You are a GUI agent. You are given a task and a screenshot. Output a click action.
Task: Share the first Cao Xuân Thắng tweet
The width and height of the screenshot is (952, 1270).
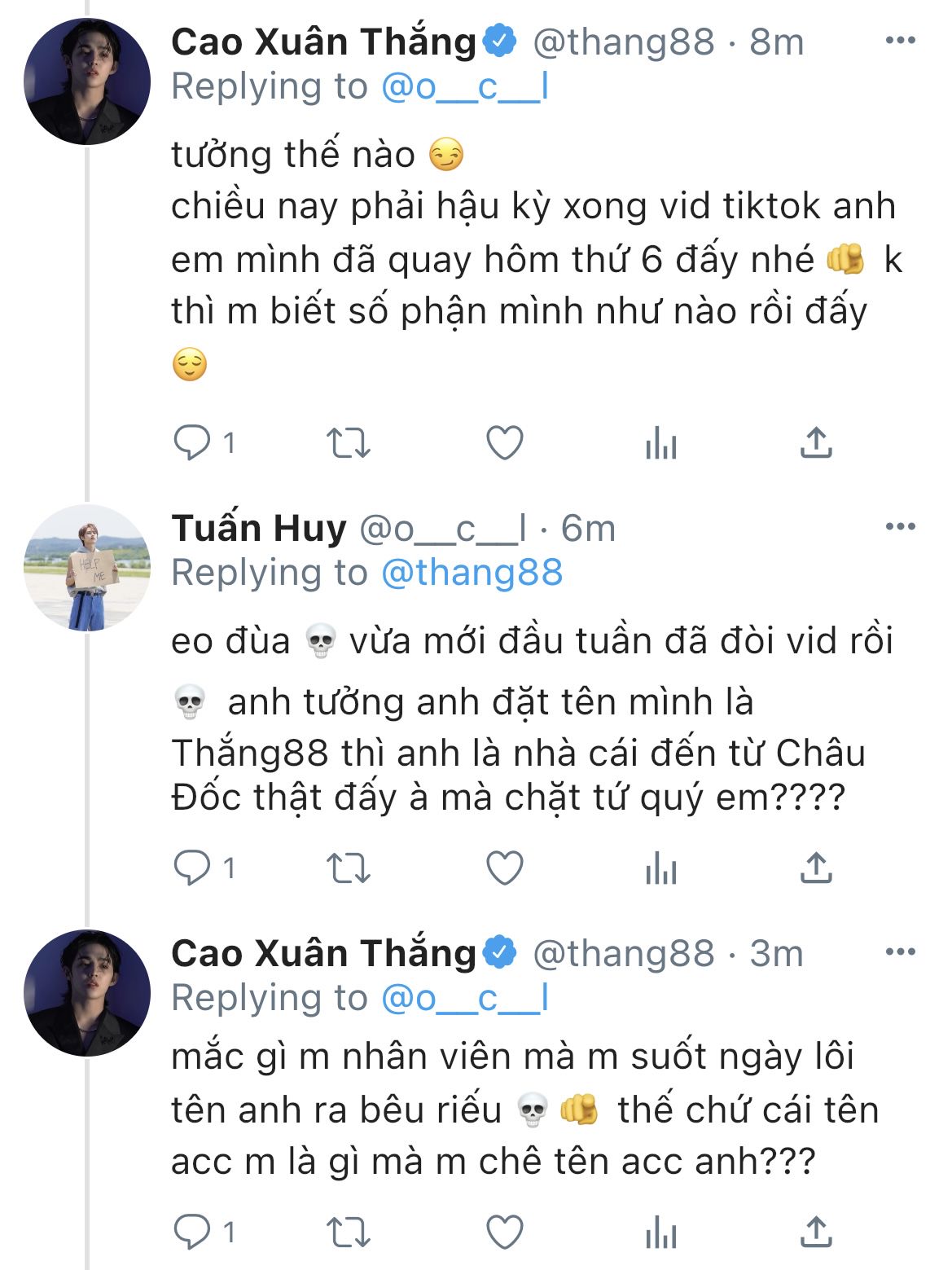(x=816, y=443)
